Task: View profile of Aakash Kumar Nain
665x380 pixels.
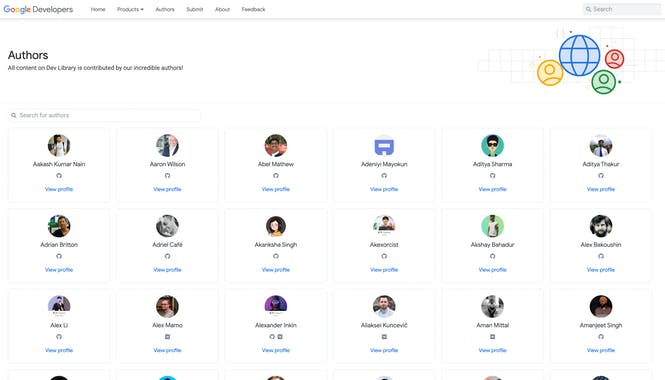Action: [59, 189]
